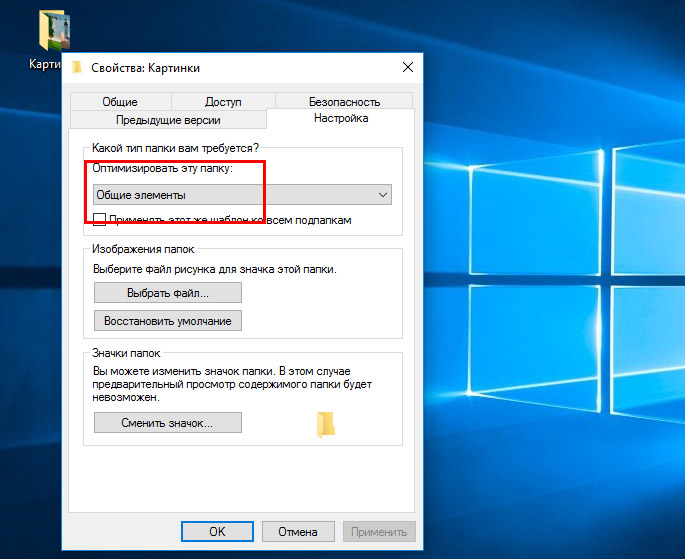Screen dimensions: 685x559
Task: Select the Картинки desktop folder icon
Action: [54, 31]
